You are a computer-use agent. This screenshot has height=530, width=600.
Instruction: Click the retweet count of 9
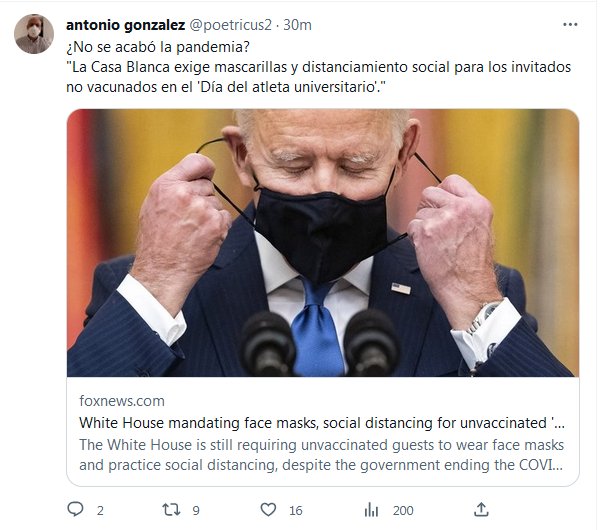pos(194,510)
